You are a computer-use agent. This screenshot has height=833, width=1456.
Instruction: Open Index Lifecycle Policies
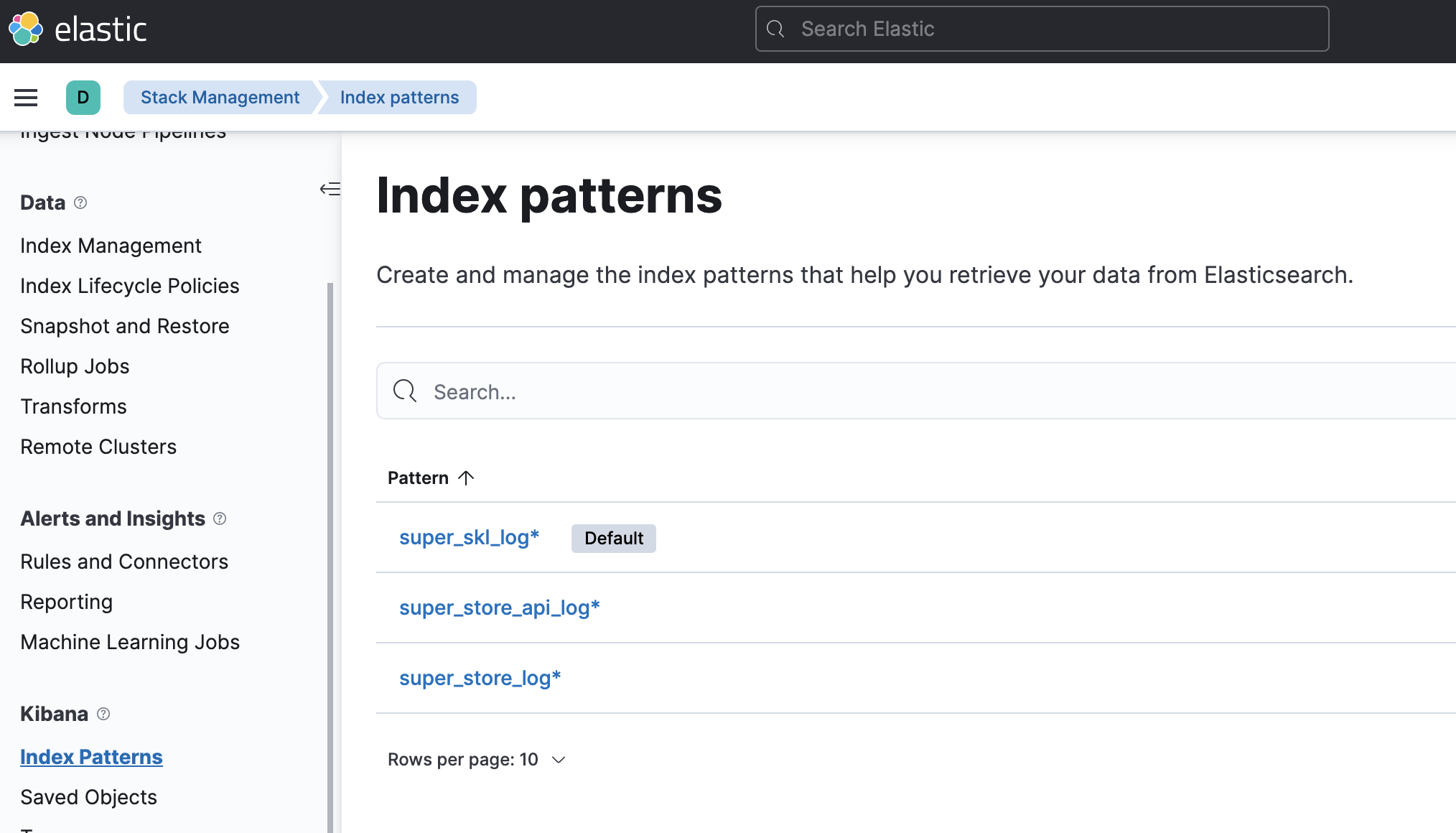pyautogui.click(x=129, y=286)
